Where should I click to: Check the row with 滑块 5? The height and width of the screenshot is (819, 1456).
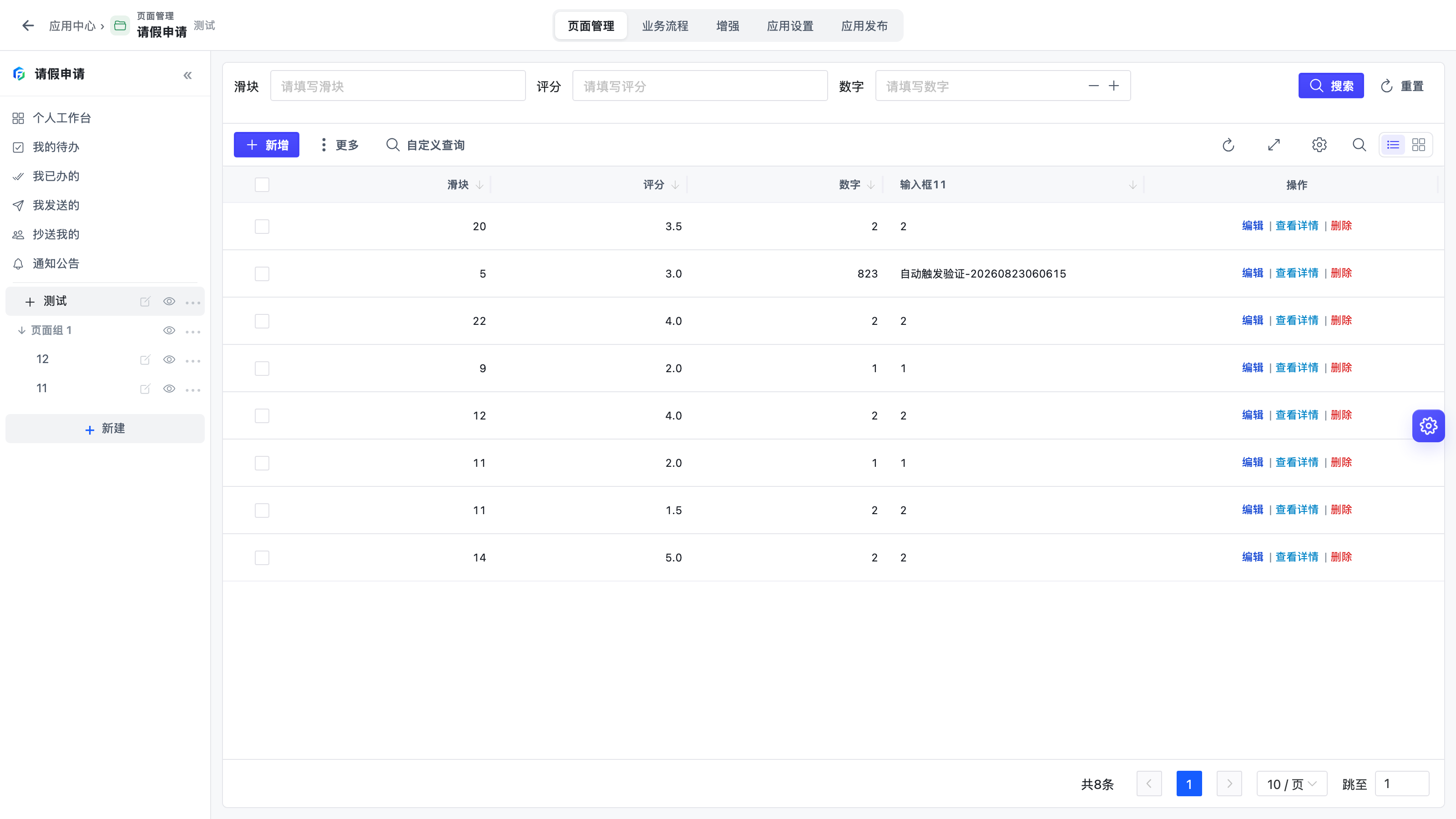tap(262, 273)
